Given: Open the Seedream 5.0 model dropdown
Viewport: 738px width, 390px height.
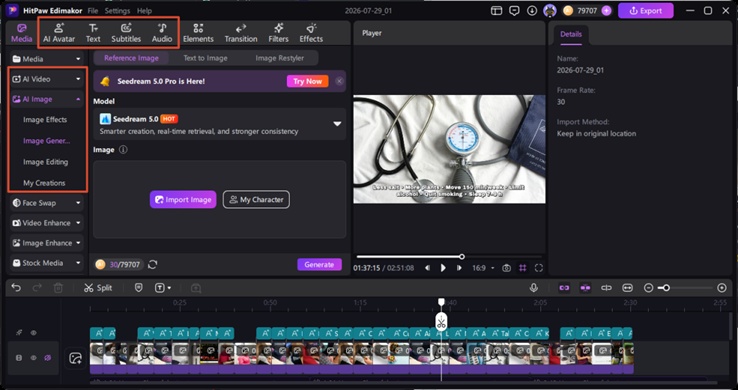Looking at the screenshot, I should point(219,124).
